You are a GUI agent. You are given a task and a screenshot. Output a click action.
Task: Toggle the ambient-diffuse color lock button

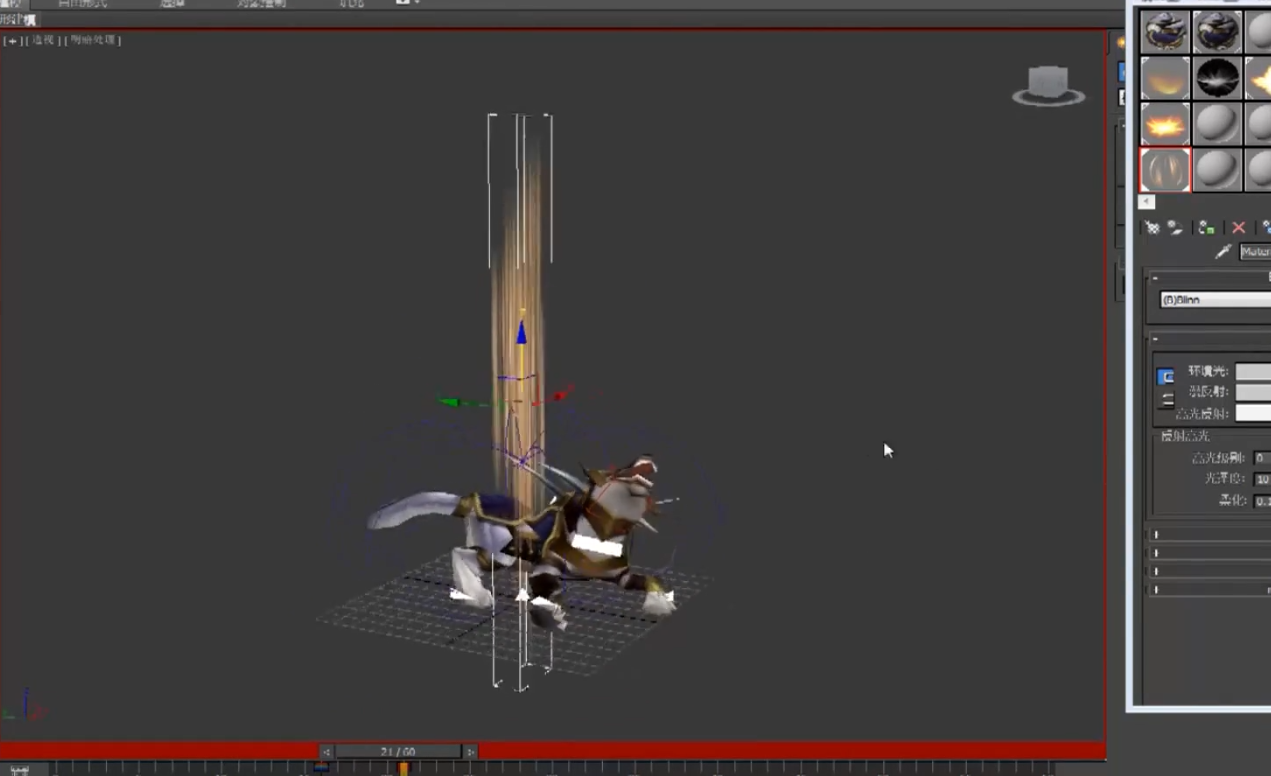[x=1166, y=377]
